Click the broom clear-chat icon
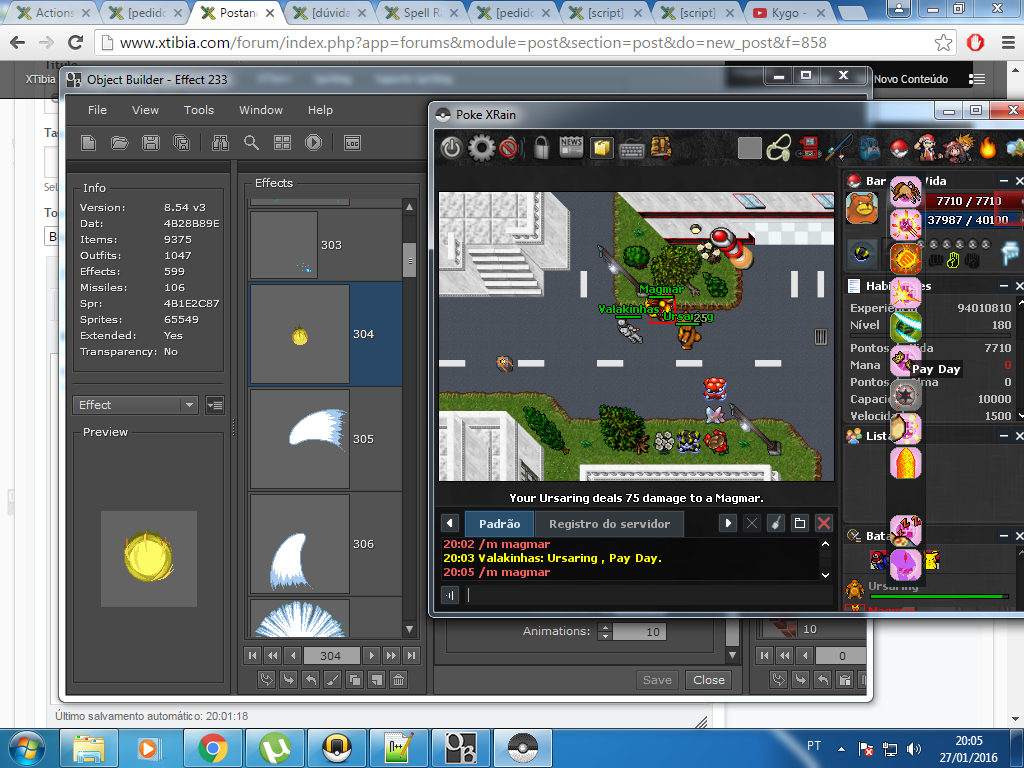The height and width of the screenshot is (768, 1024). [776, 523]
